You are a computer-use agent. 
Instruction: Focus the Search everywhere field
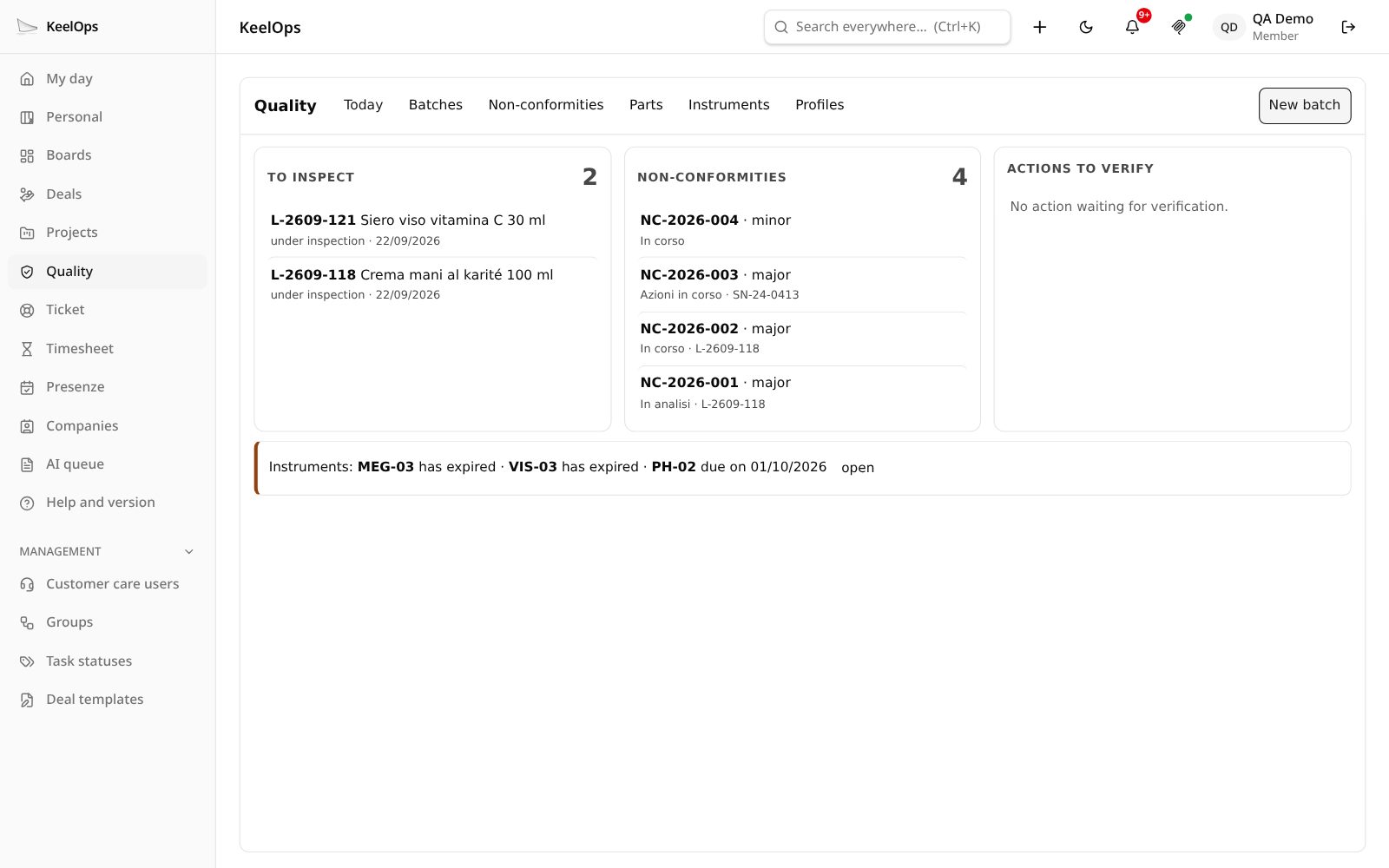(887, 27)
